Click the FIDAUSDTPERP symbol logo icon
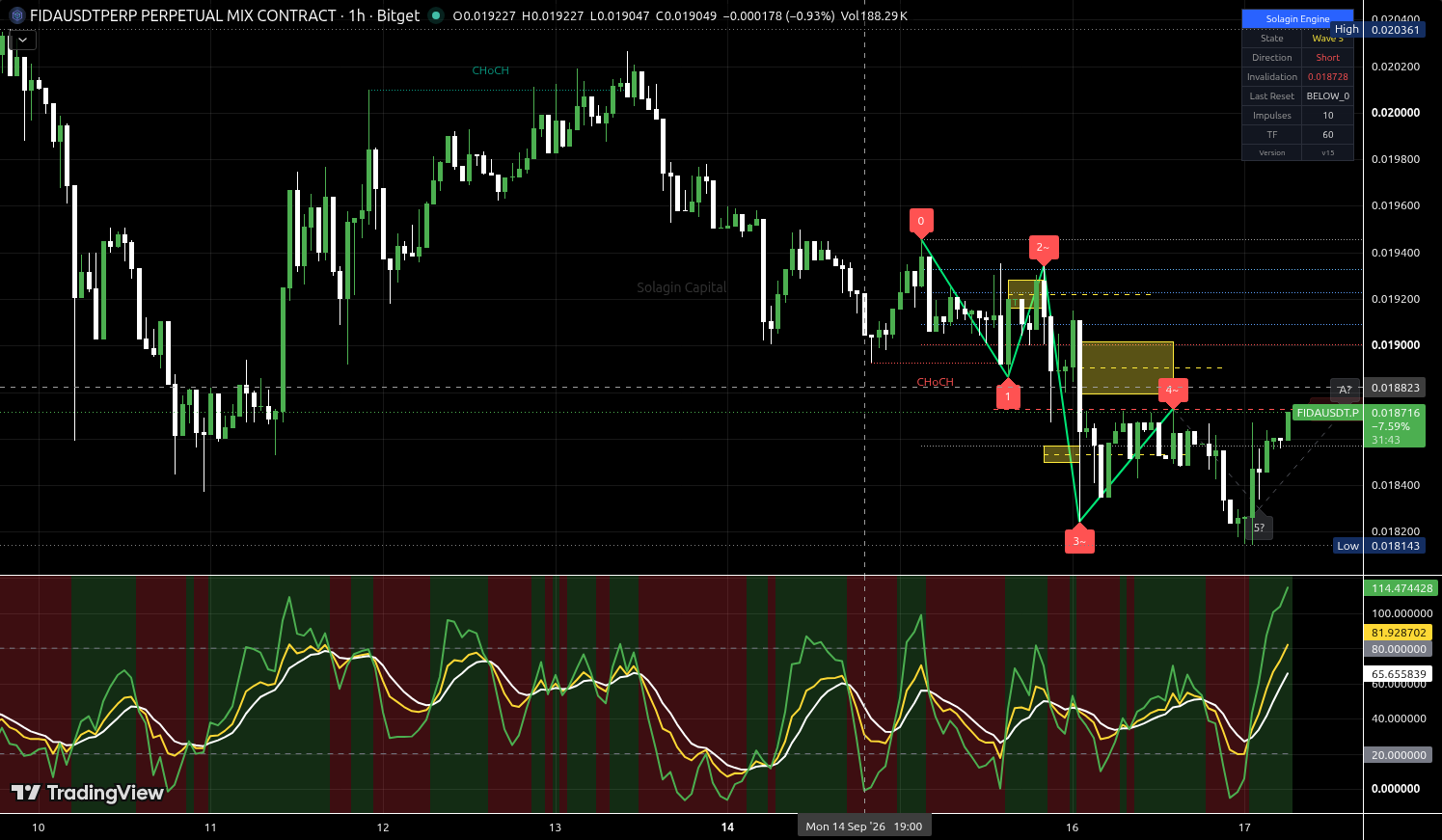 click(x=16, y=15)
